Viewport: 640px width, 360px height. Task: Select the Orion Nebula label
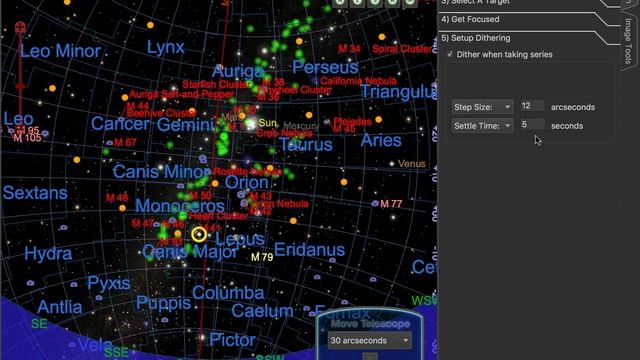(279, 203)
